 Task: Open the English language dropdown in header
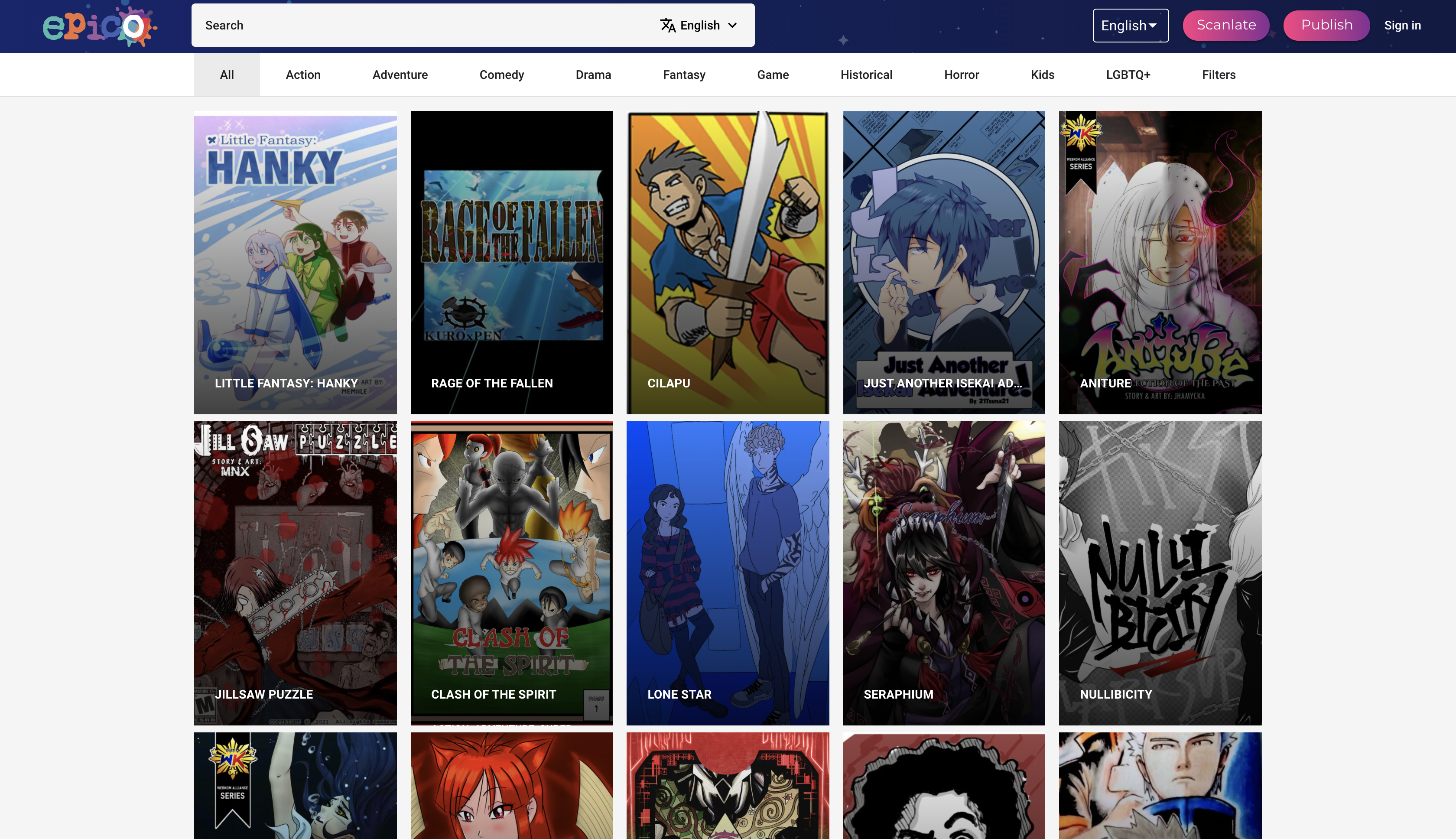click(x=1130, y=25)
